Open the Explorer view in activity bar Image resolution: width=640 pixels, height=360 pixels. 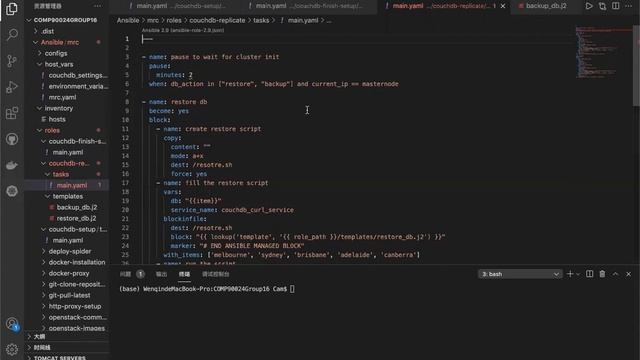pos(12,9)
